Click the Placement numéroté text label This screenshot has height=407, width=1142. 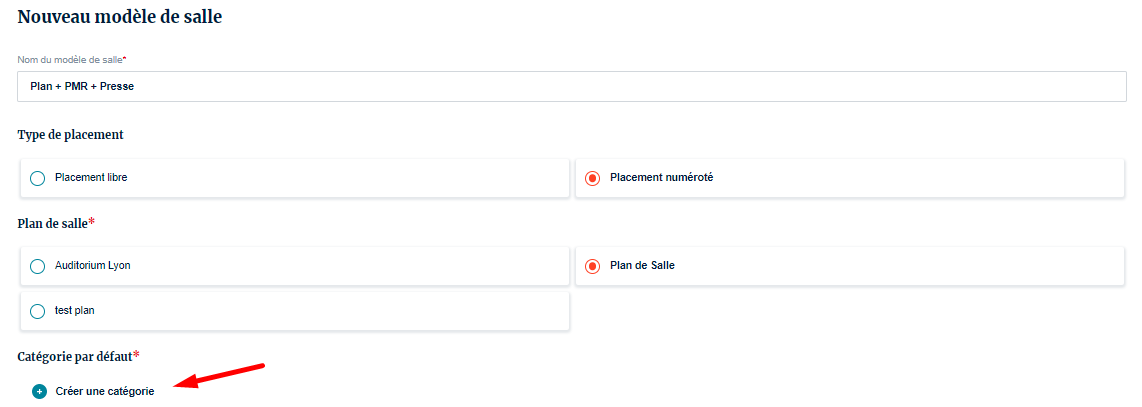point(661,178)
